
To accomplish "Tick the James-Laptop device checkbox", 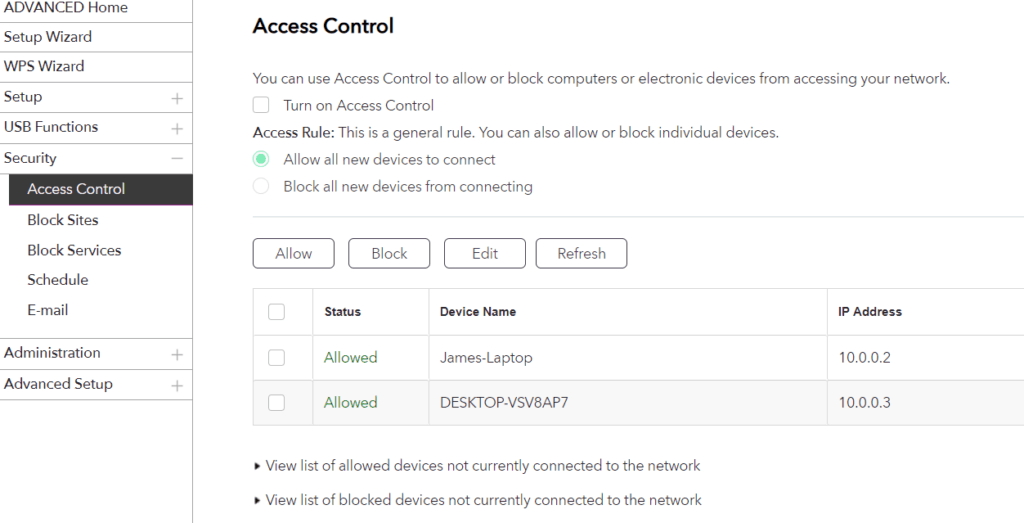I will 277,357.
